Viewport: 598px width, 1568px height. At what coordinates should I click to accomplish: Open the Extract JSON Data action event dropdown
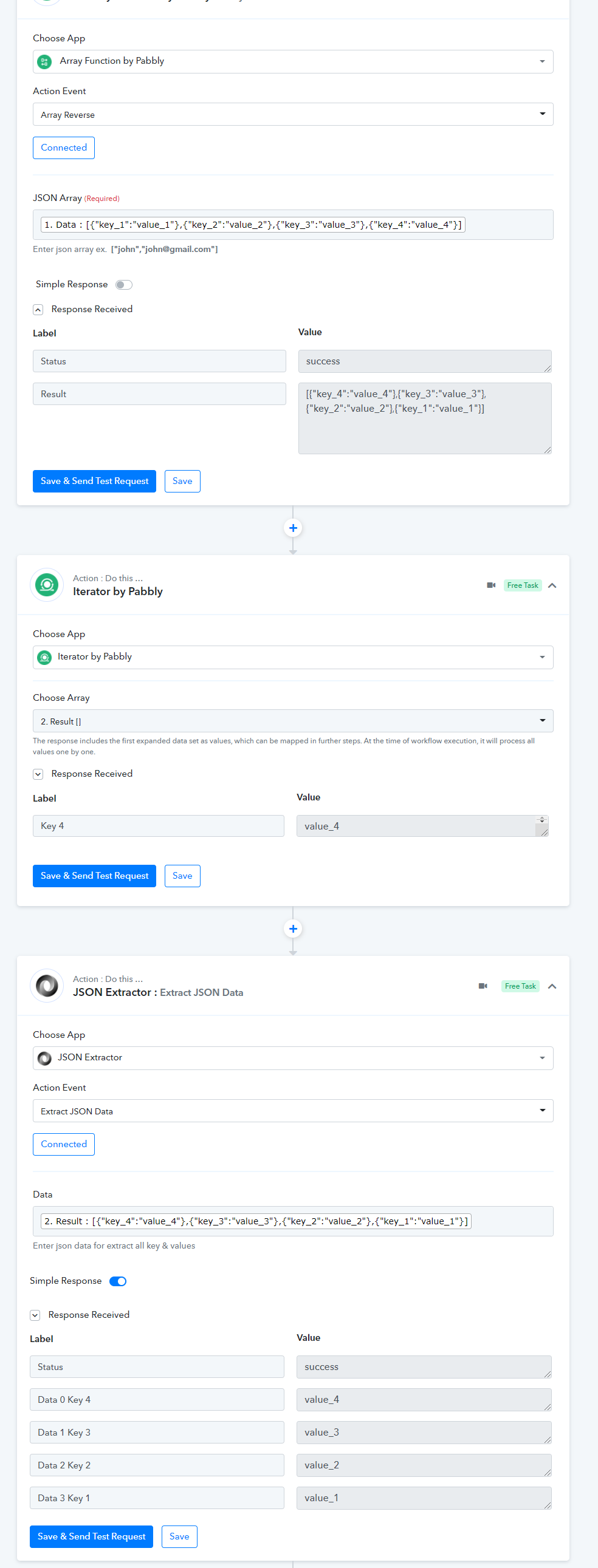(x=293, y=1111)
